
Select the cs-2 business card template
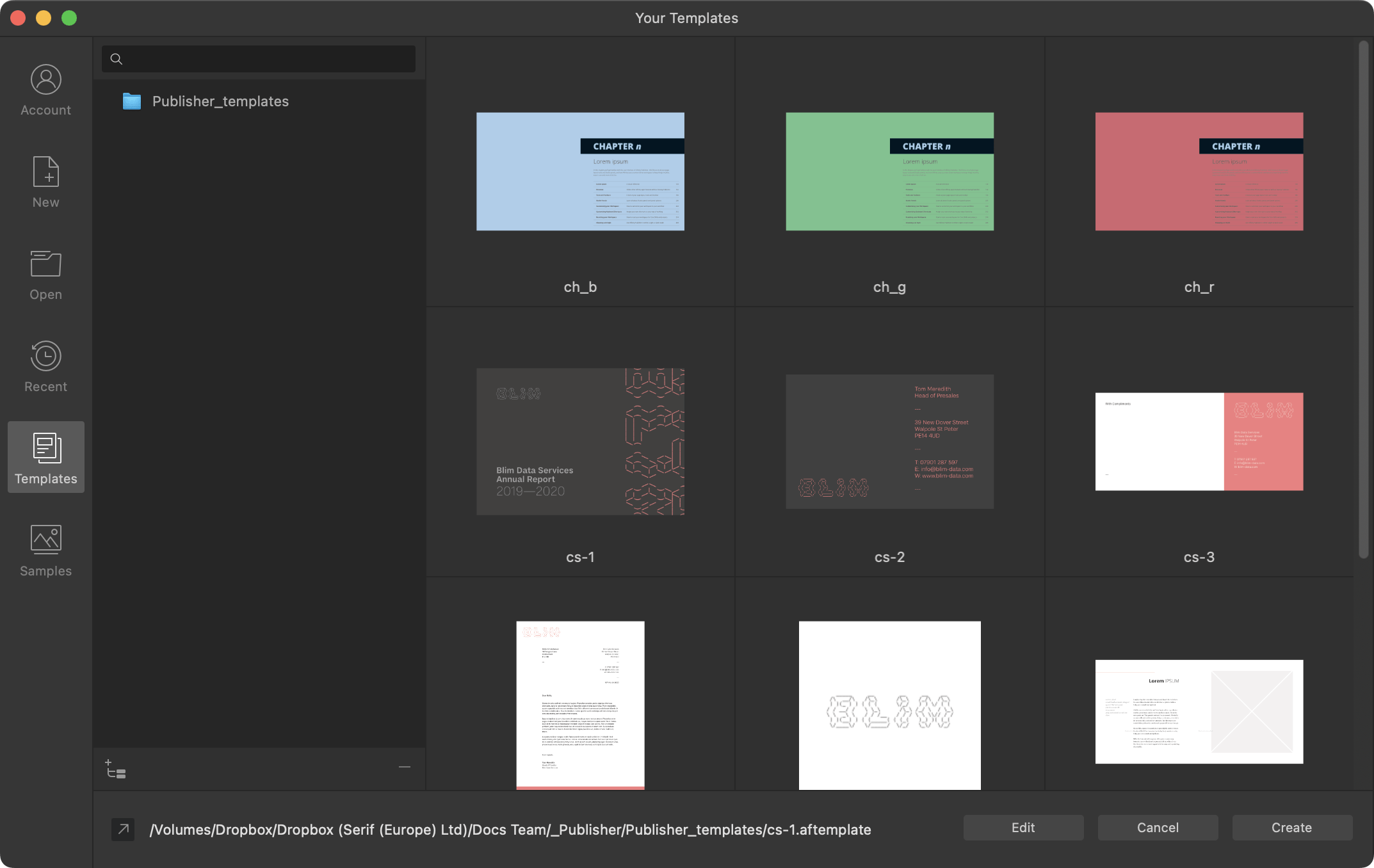click(x=889, y=442)
